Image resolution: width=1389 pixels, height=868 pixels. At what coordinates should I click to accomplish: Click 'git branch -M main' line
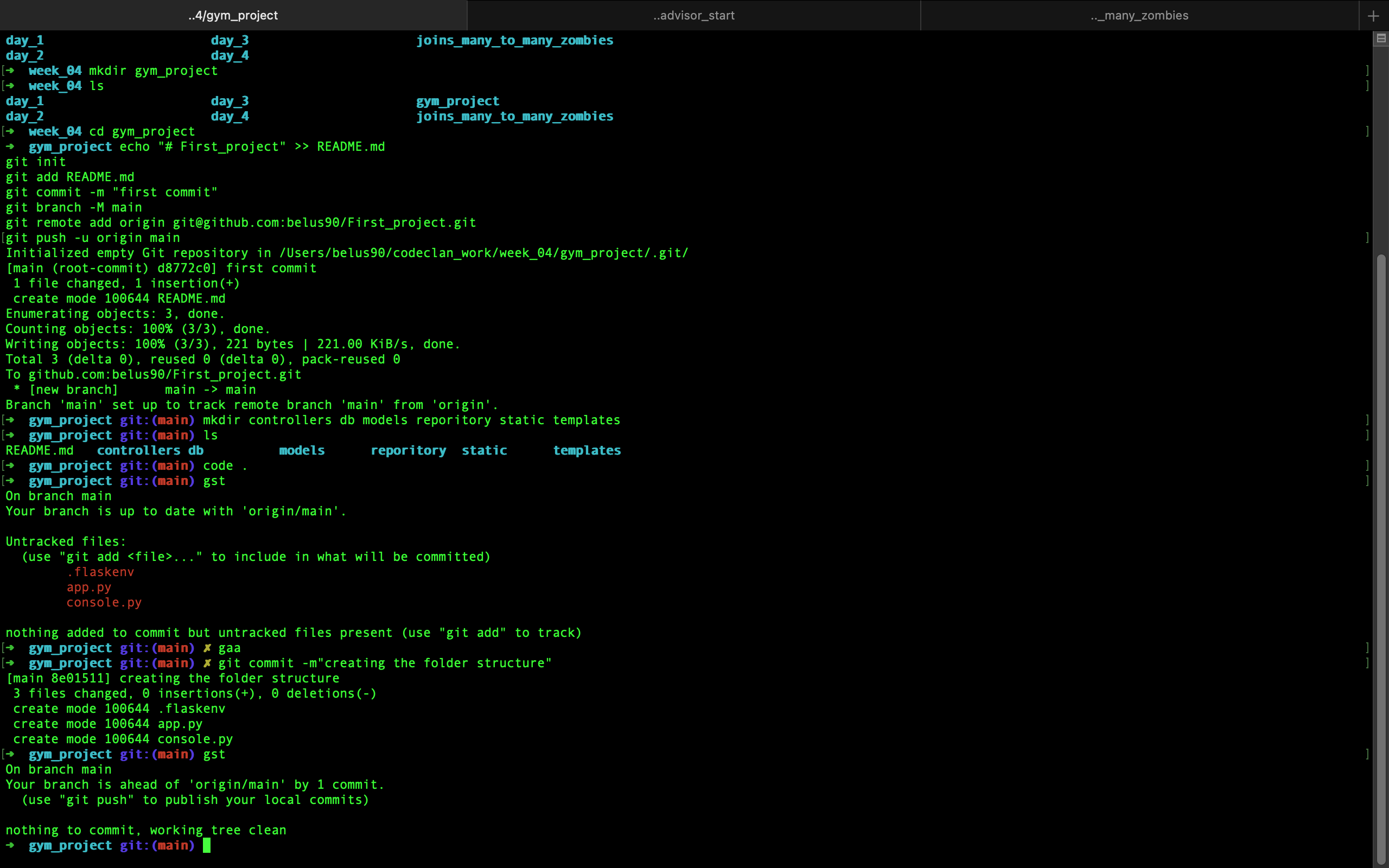coord(74,207)
